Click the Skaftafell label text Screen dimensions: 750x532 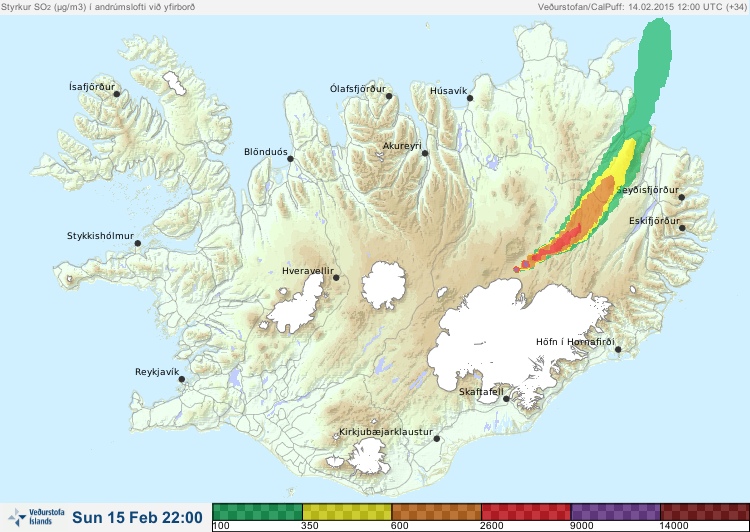click(481, 392)
